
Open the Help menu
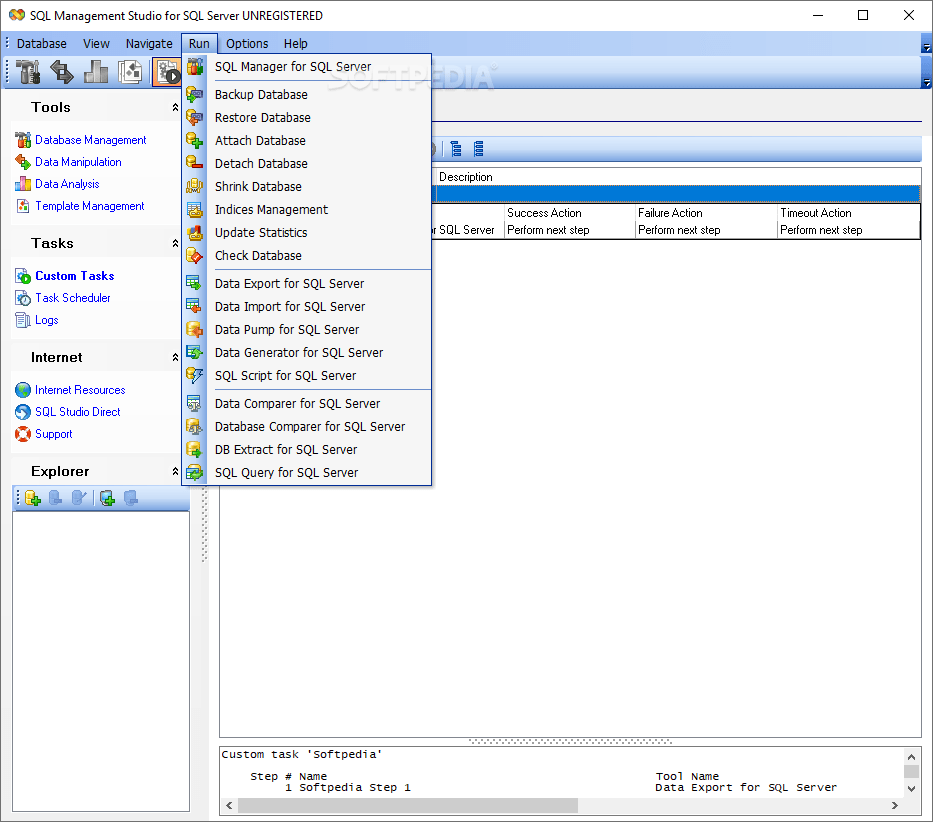pyautogui.click(x=295, y=43)
